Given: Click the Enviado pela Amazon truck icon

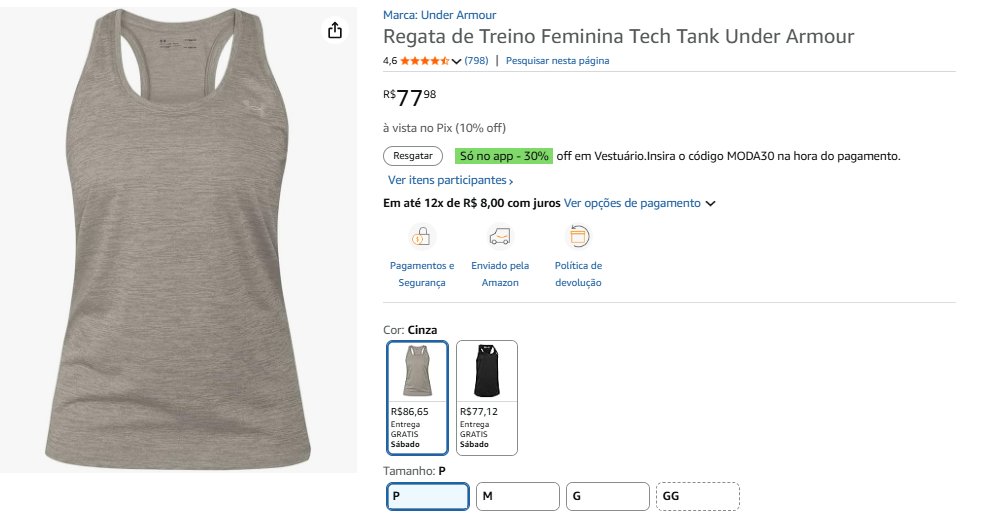Looking at the screenshot, I should [x=500, y=237].
